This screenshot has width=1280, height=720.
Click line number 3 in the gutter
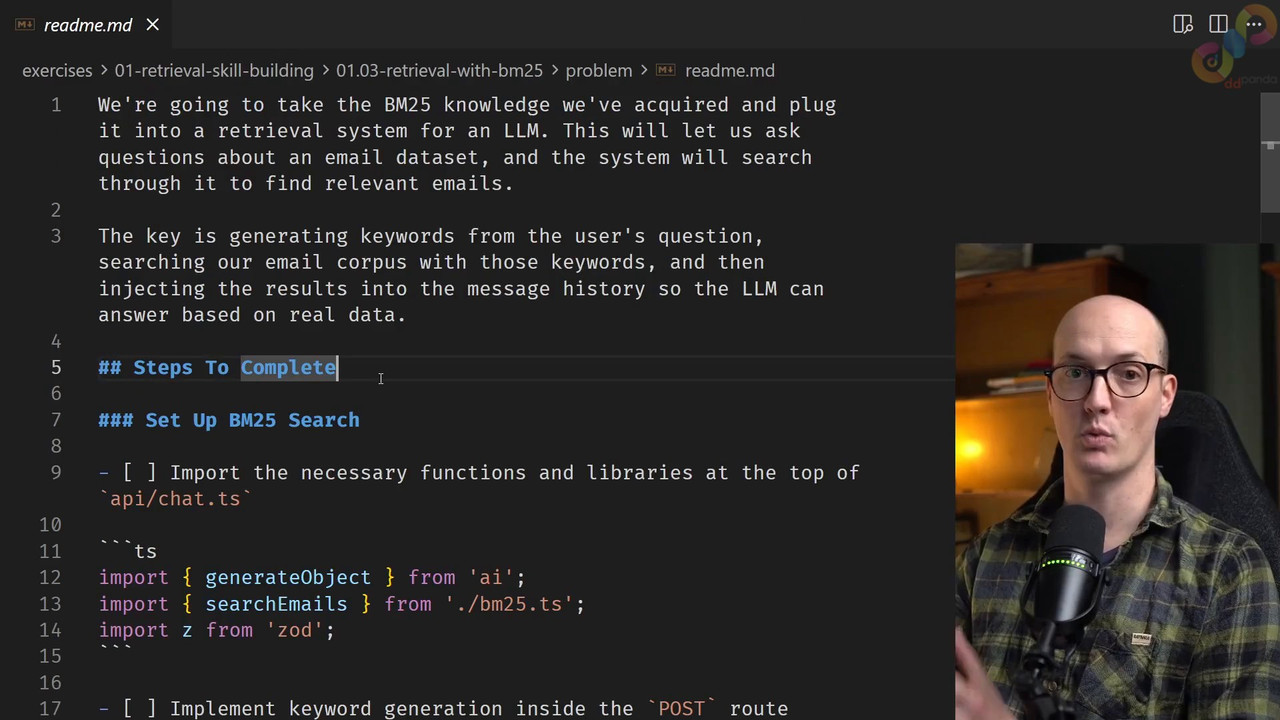(56, 236)
